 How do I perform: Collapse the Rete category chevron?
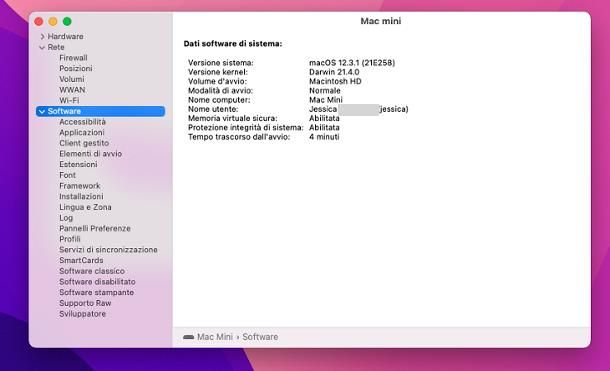pos(42,47)
